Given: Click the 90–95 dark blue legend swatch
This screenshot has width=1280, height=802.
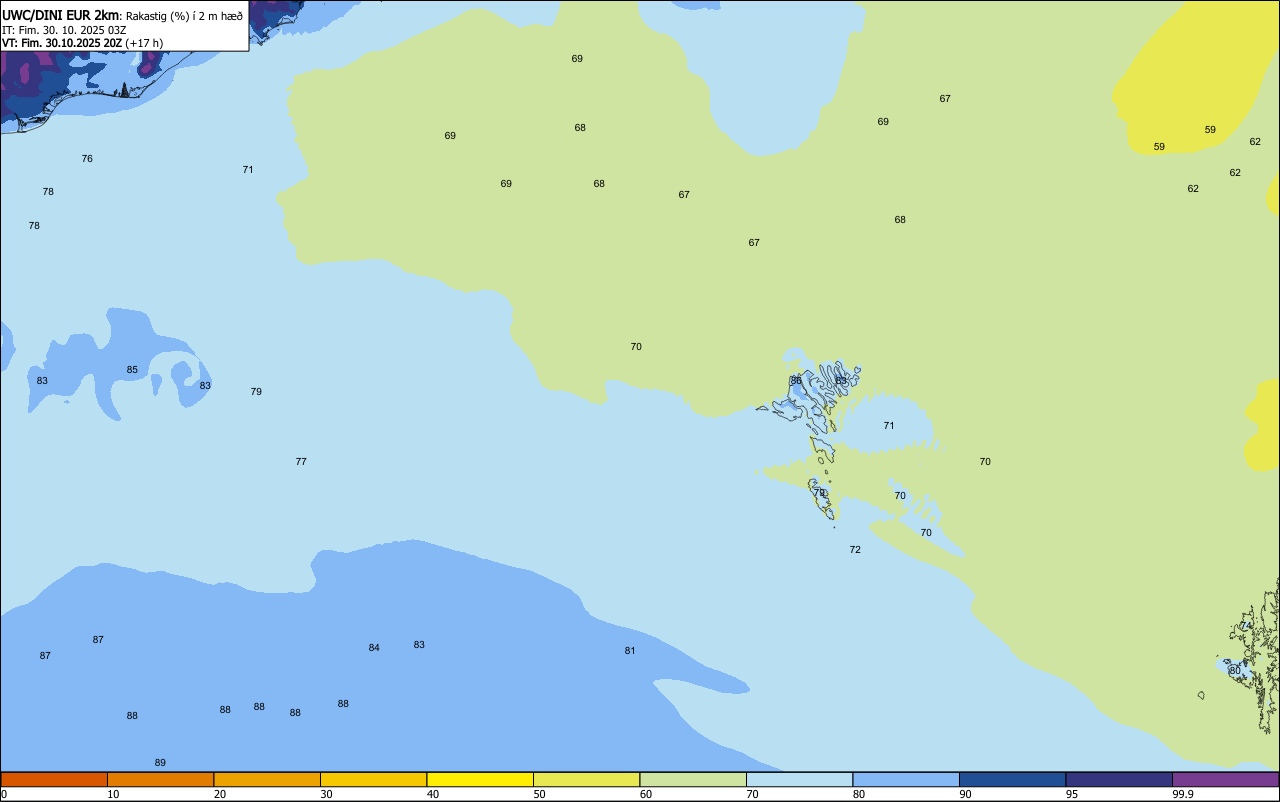Looking at the screenshot, I should (1012, 779).
